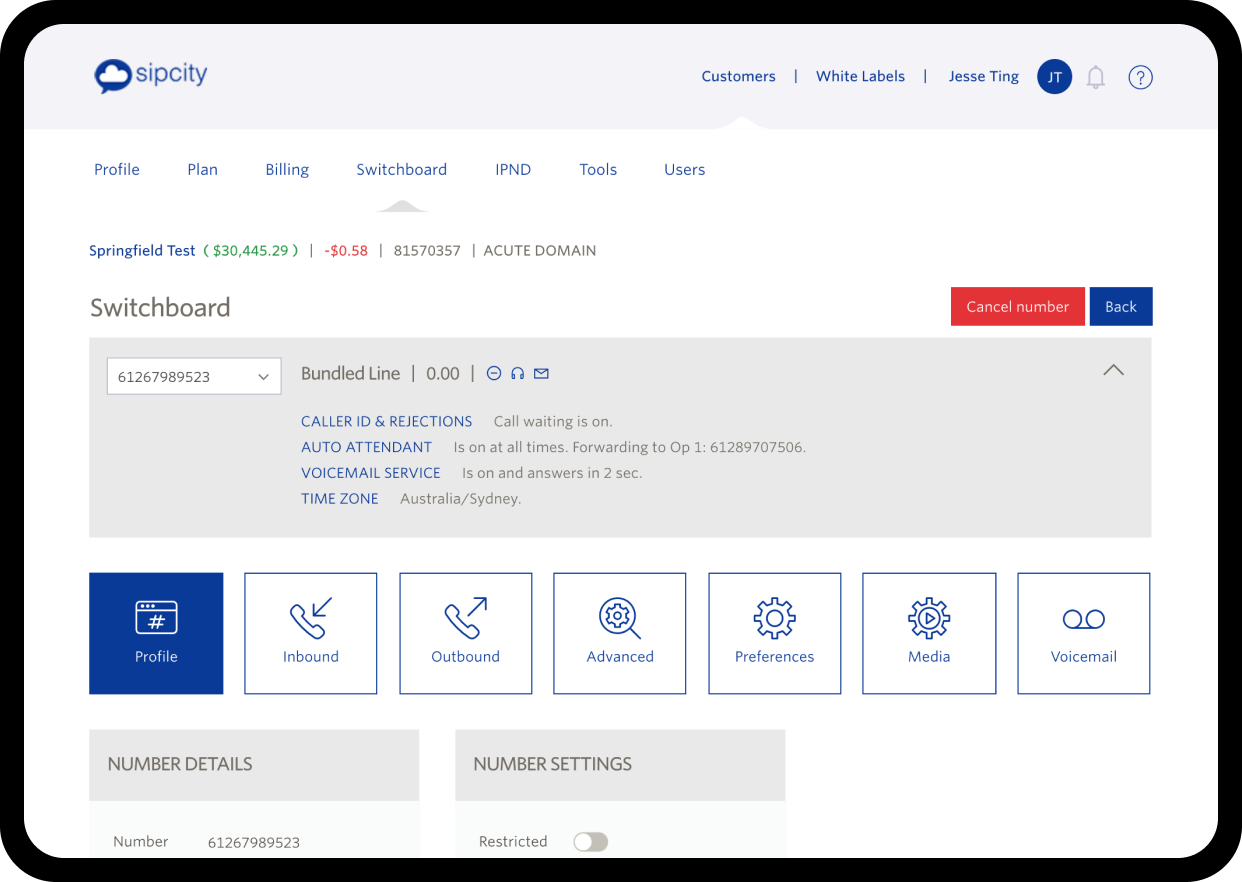Collapse the Bundled Line summary panel
This screenshot has width=1242, height=882.
point(1113,370)
